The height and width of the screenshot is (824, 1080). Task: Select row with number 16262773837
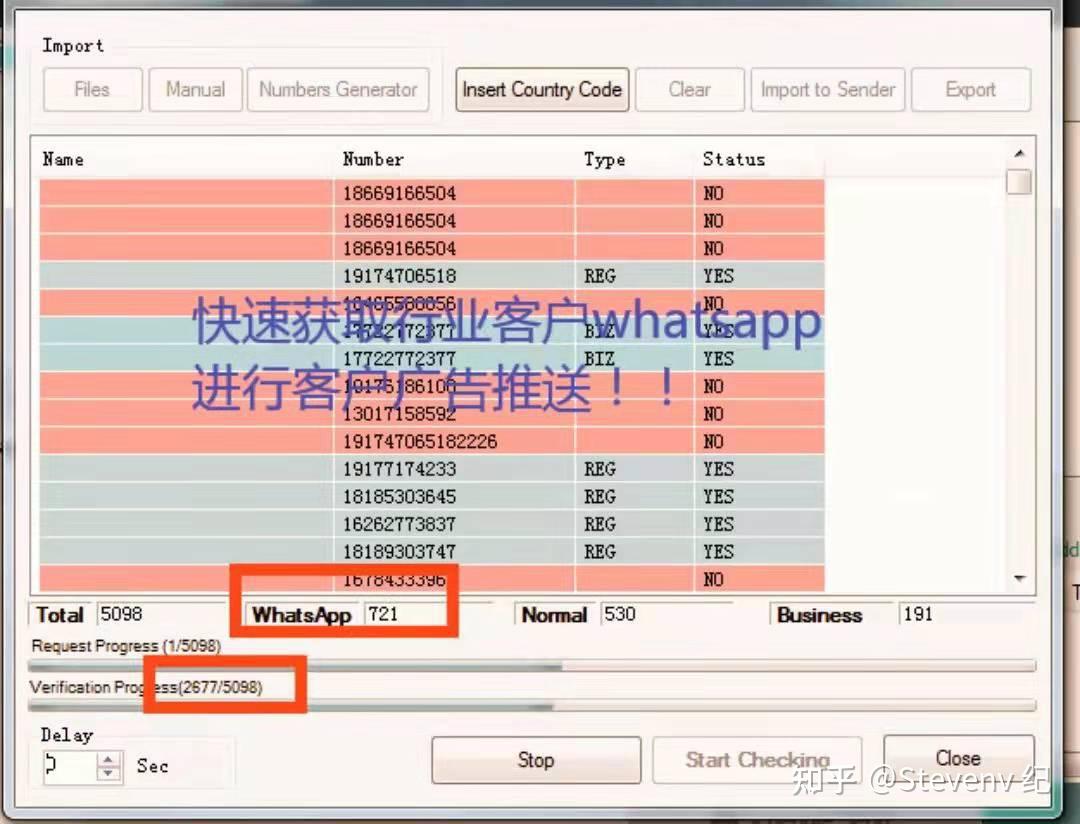432,524
